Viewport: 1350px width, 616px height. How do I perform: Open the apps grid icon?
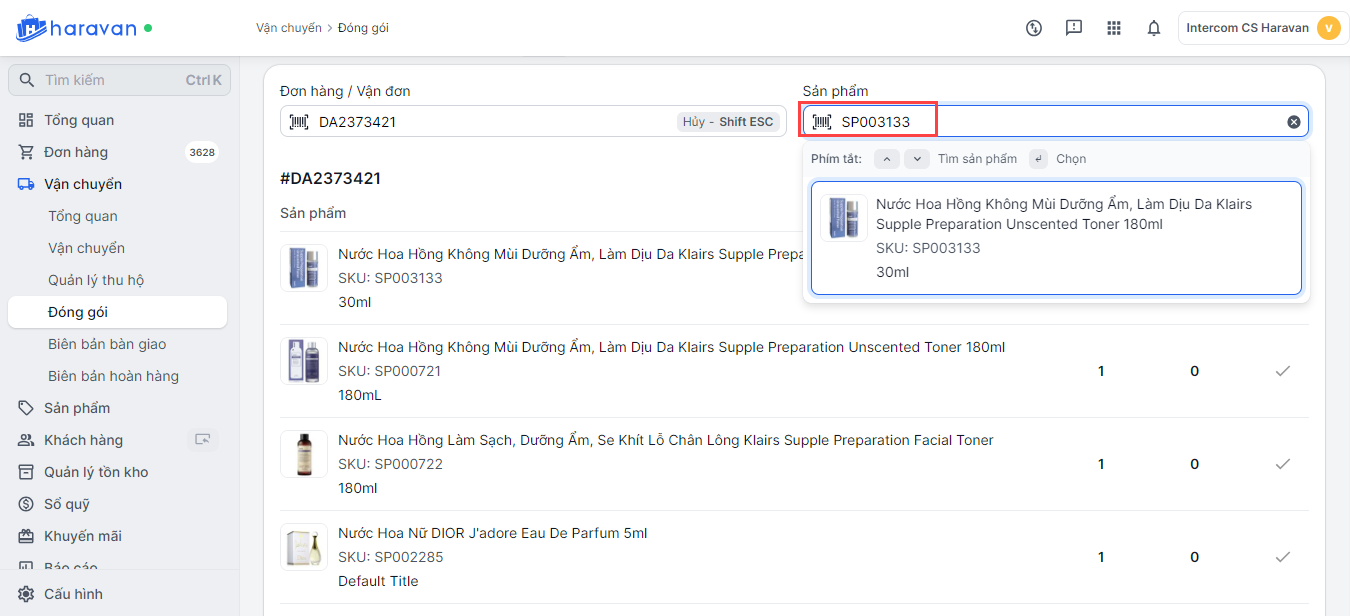click(x=1114, y=28)
